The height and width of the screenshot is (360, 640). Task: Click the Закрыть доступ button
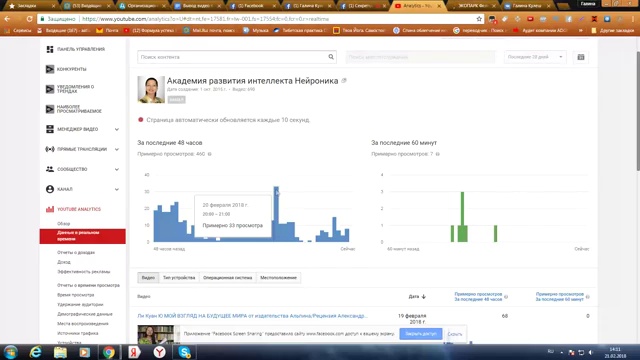coord(421,334)
